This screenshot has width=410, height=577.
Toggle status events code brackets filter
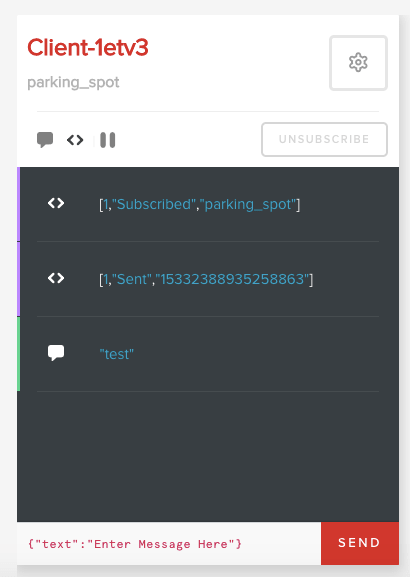pos(75,140)
